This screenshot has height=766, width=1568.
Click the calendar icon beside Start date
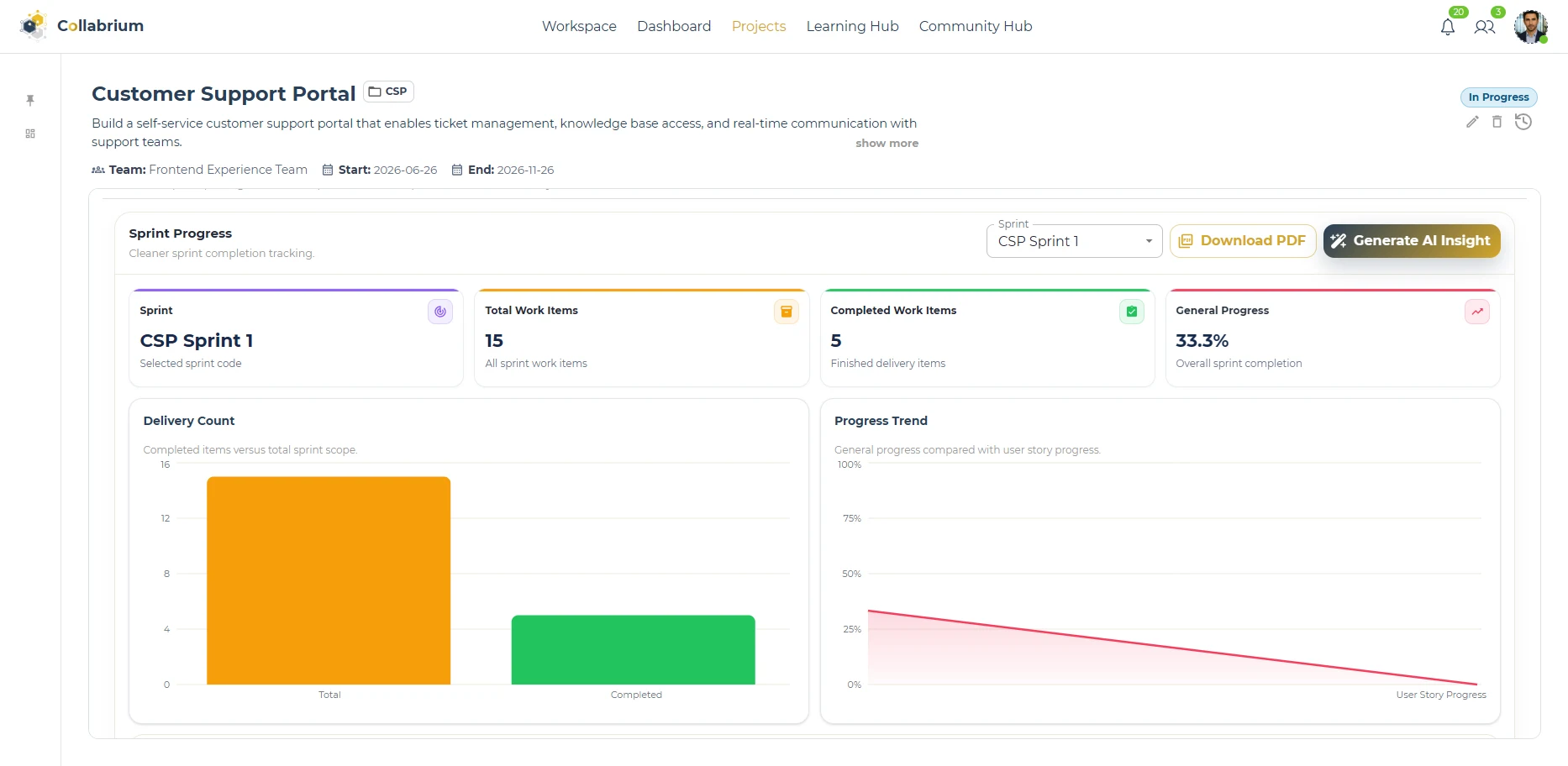pyautogui.click(x=328, y=170)
